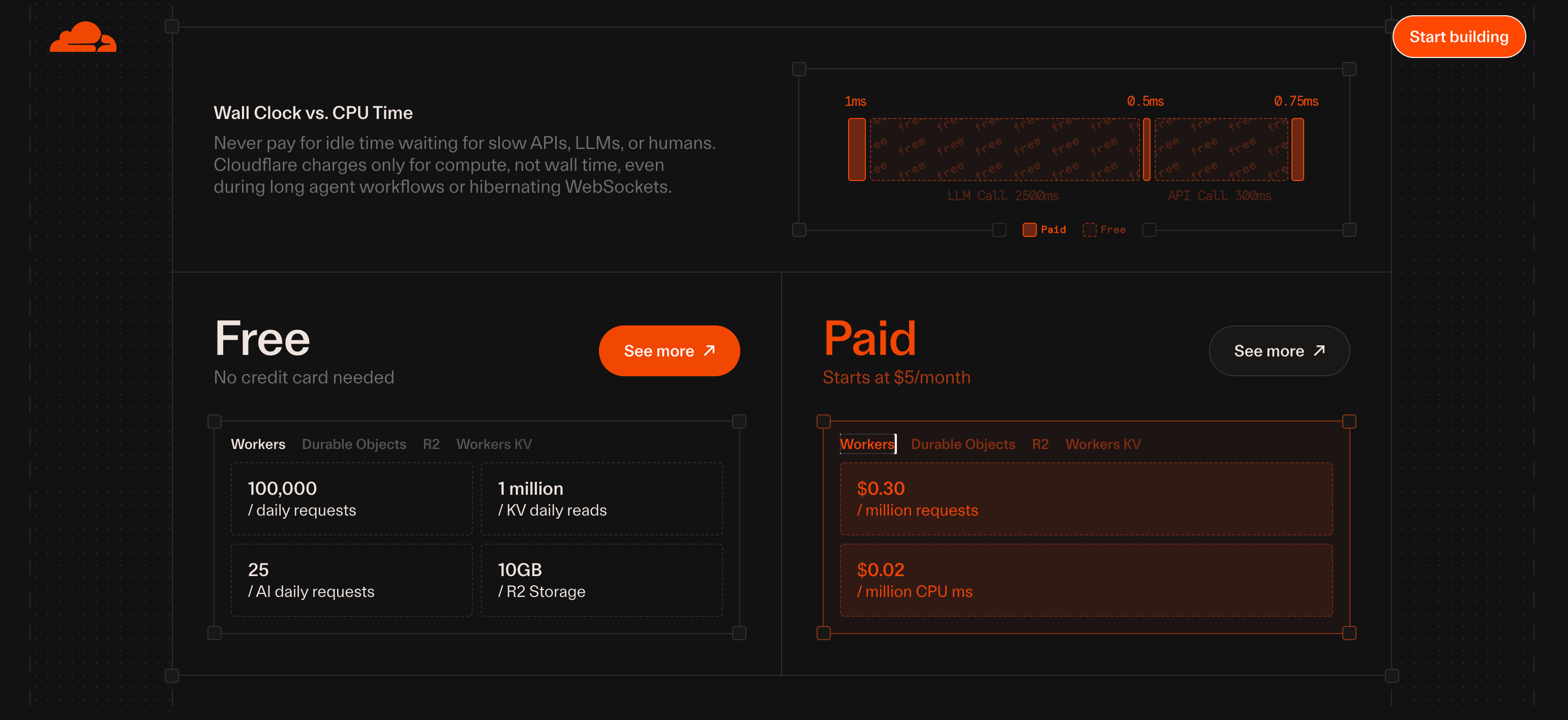Switch to Workers KV tab in Paid plan
Viewport: 1568px width, 720px height.
[1103, 444]
